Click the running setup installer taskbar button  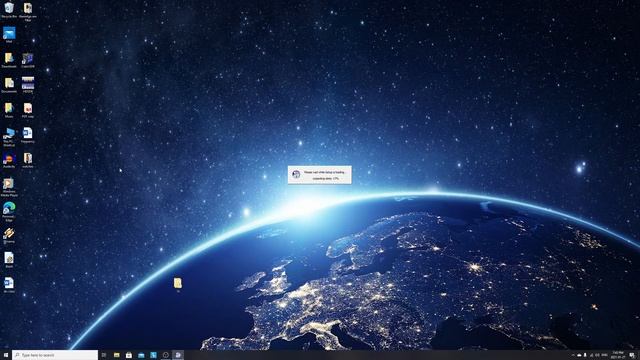[x=178, y=355]
